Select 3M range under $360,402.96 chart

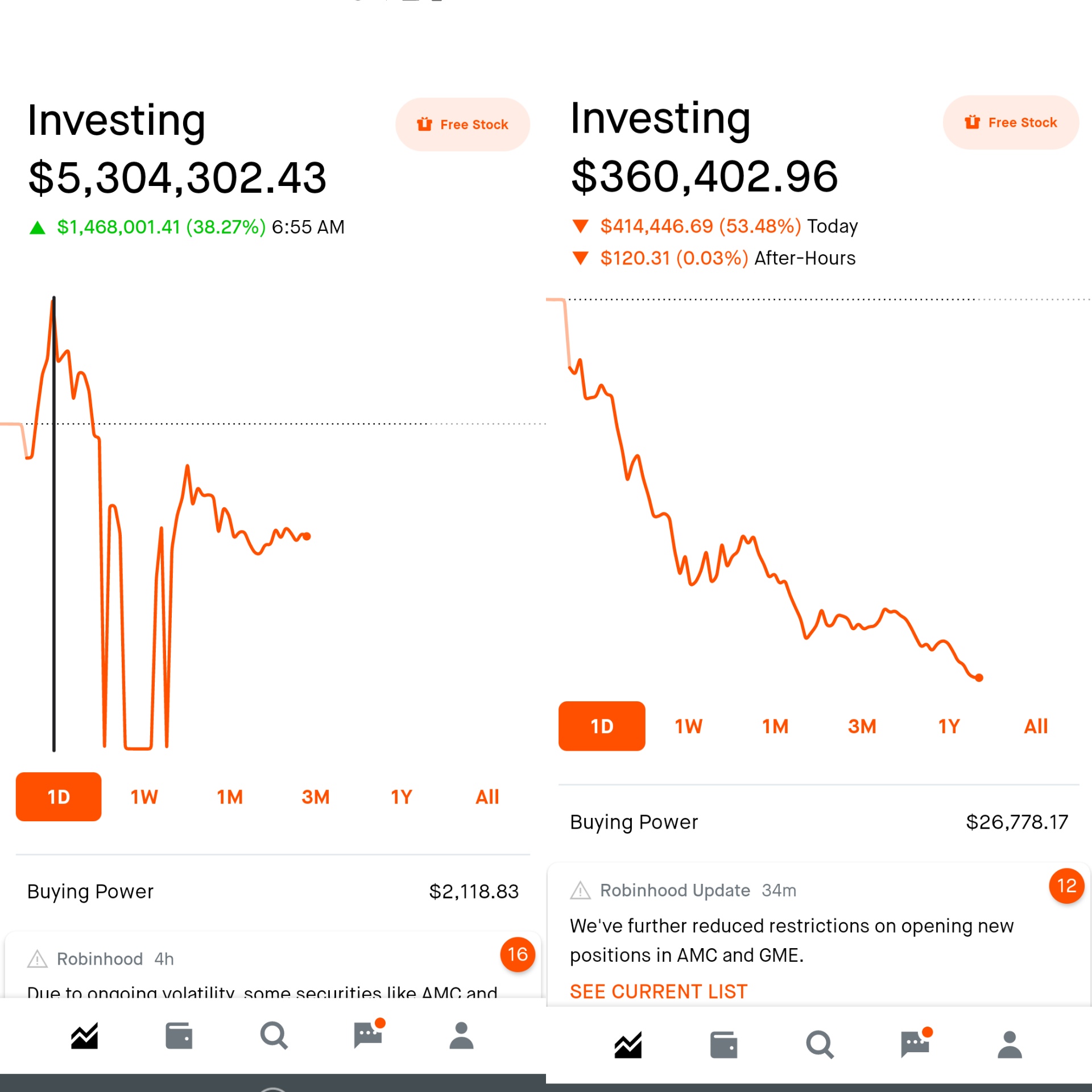click(x=862, y=726)
